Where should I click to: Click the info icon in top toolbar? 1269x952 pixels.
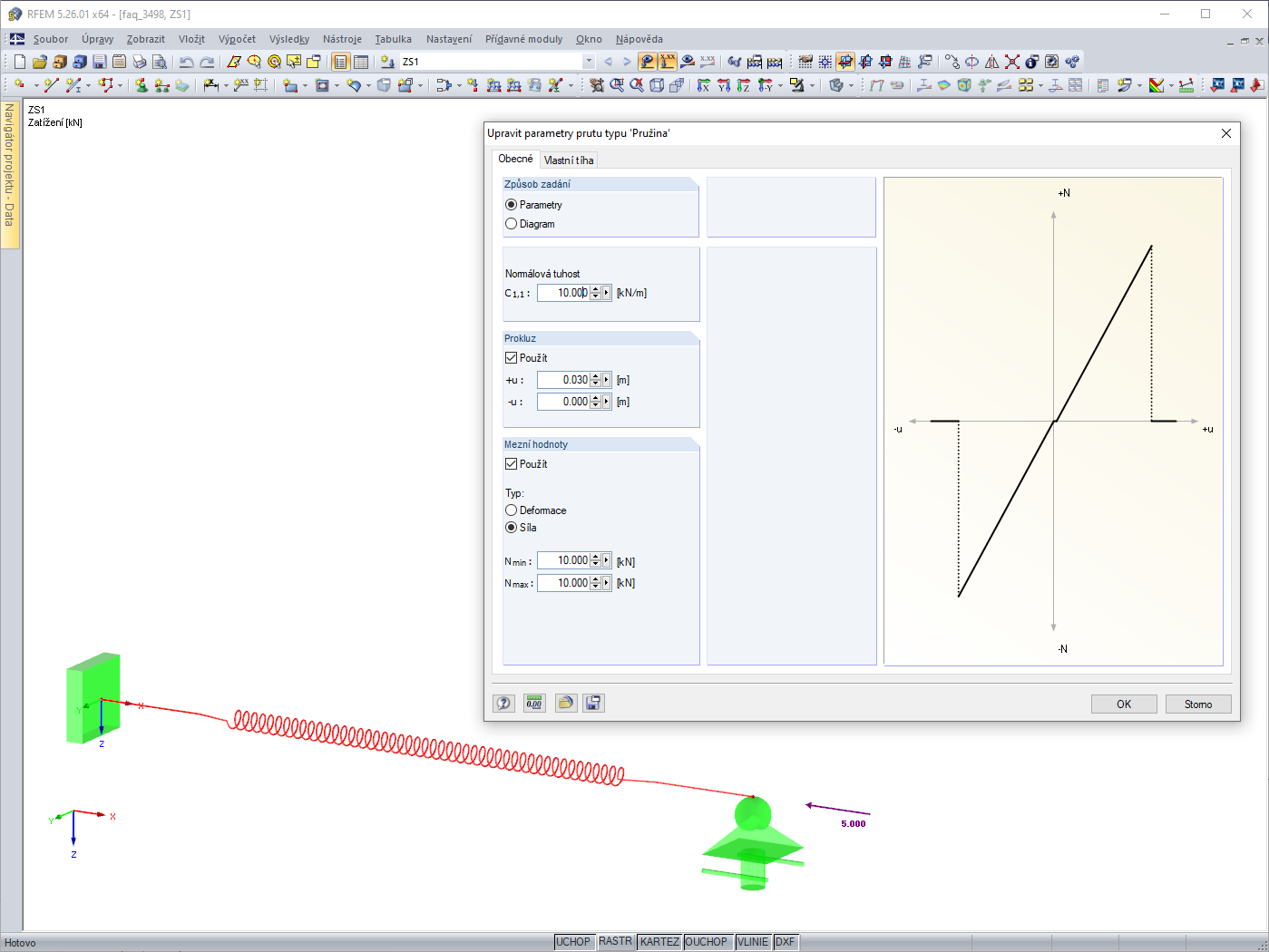tap(1032, 62)
